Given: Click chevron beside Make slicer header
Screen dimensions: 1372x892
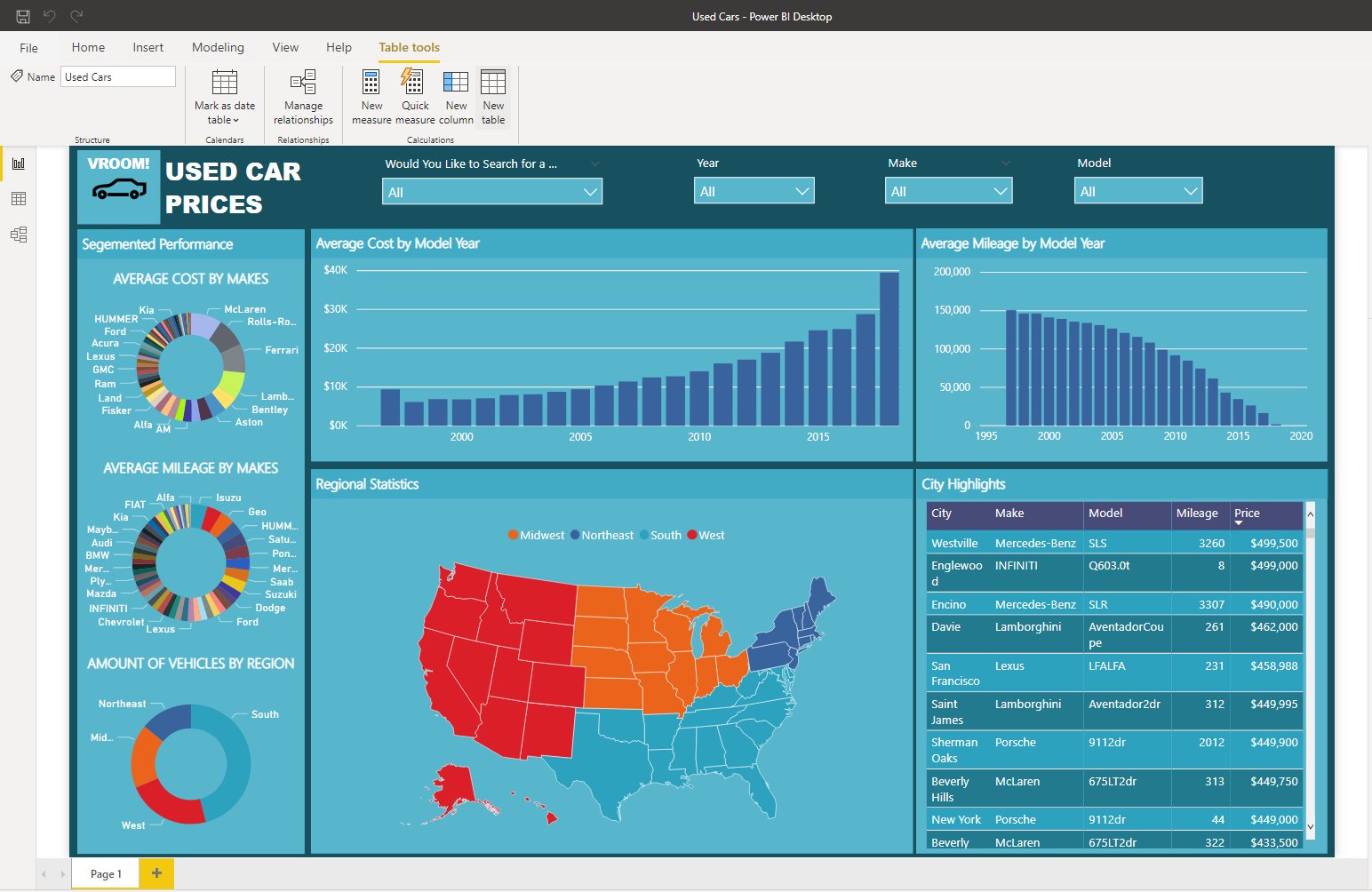Looking at the screenshot, I should point(1006,163).
